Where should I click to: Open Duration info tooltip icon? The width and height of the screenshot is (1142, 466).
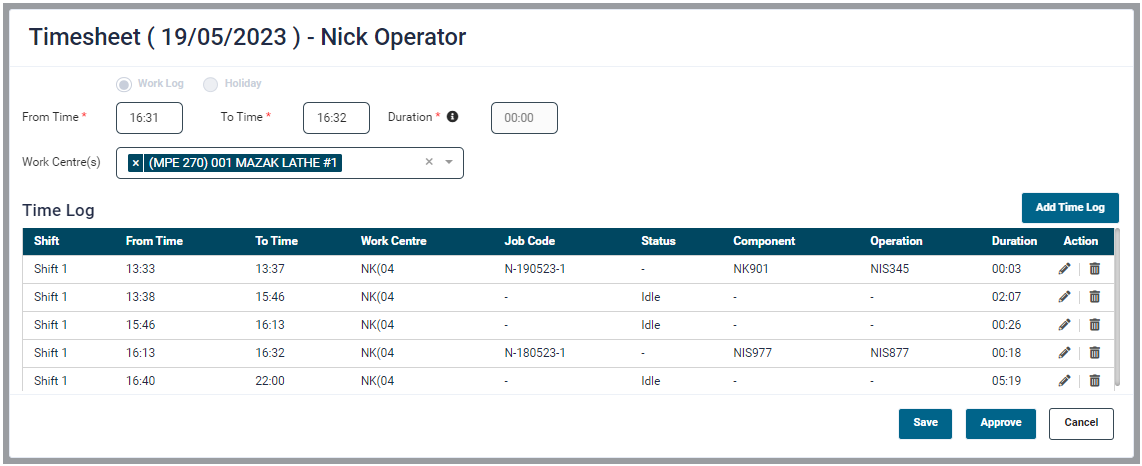452,117
